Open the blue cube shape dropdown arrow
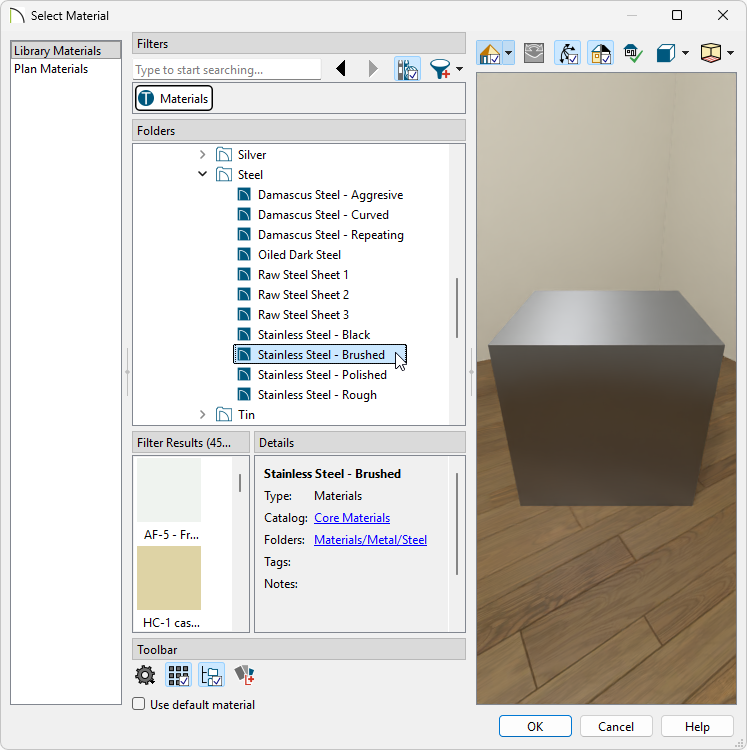Image resolution: width=747 pixels, height=750 pixels. (x=685, y=53)
